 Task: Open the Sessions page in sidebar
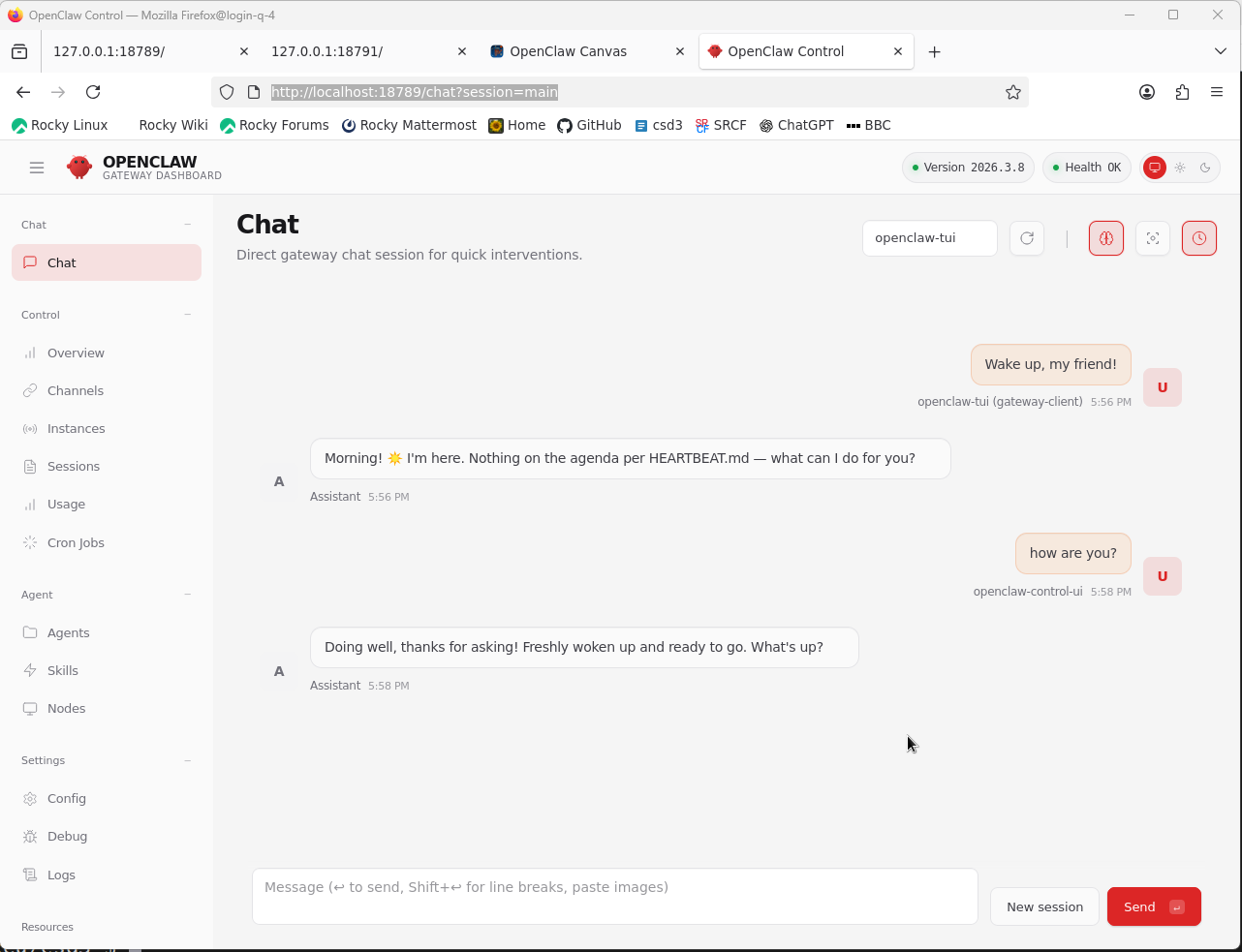pos(74,467)
